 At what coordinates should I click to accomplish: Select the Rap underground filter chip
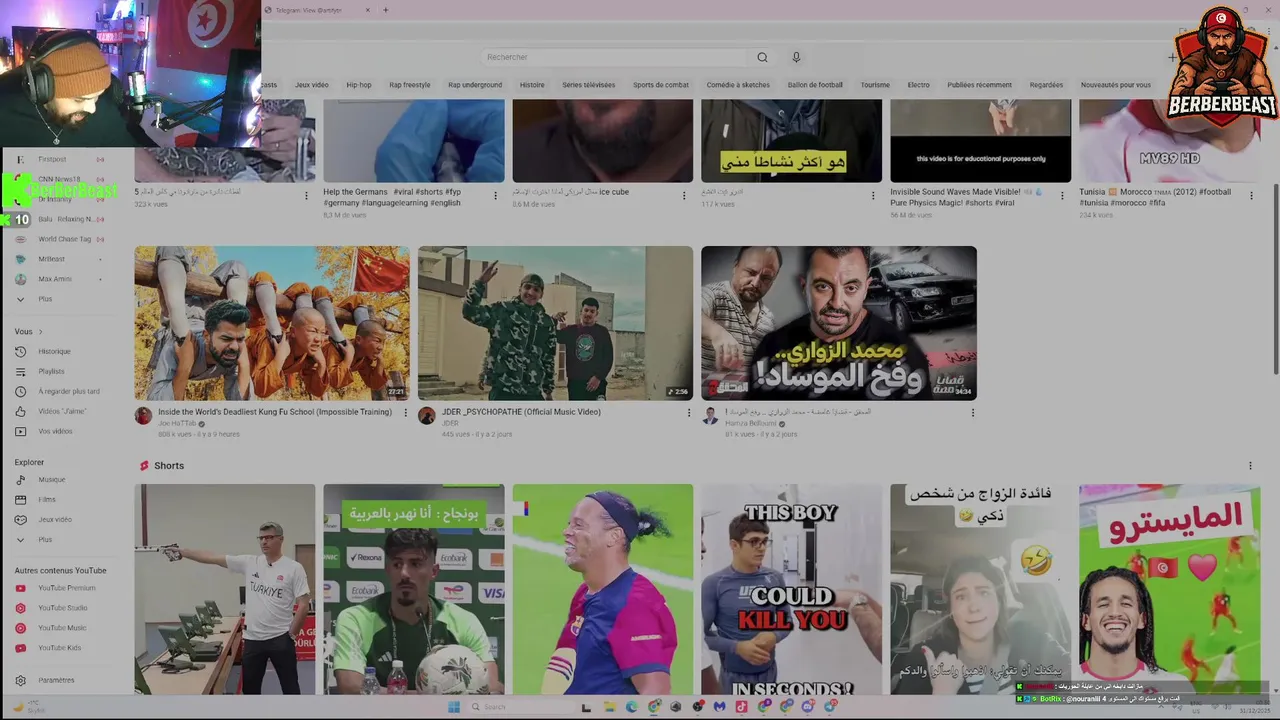(475, 85)
